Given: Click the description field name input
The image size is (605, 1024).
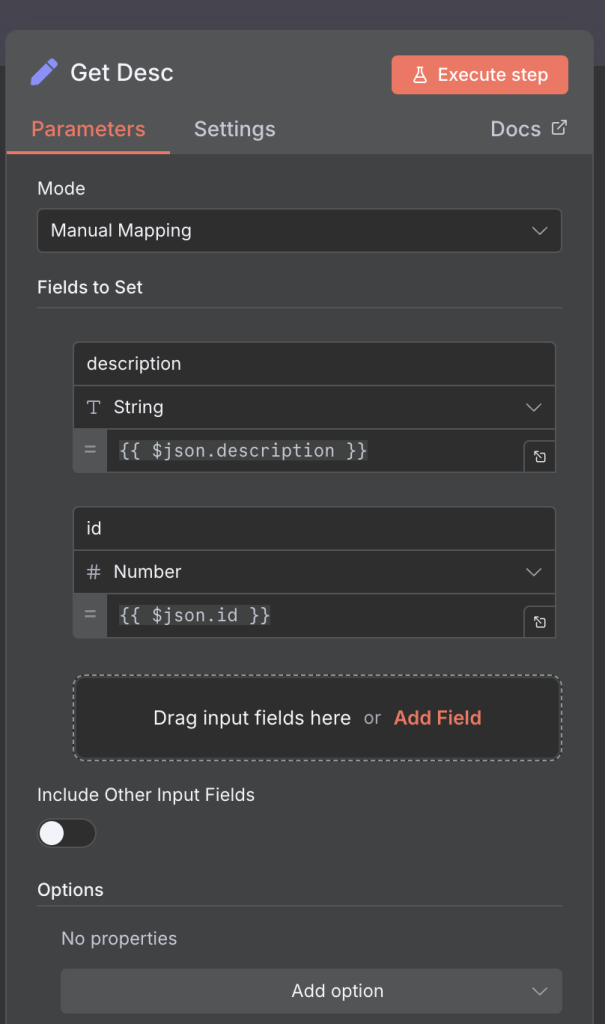Looking at the screenshot, I should [x=314, y=364].
